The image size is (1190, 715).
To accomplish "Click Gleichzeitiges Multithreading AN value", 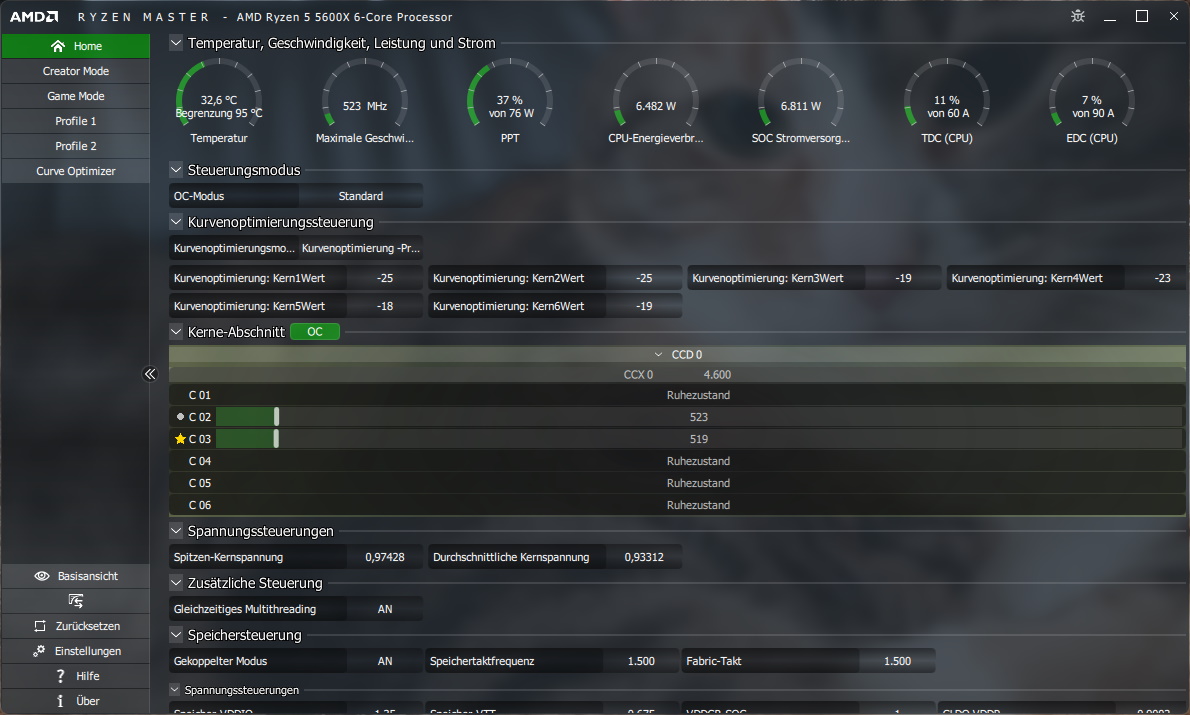I will click(385, 609).
